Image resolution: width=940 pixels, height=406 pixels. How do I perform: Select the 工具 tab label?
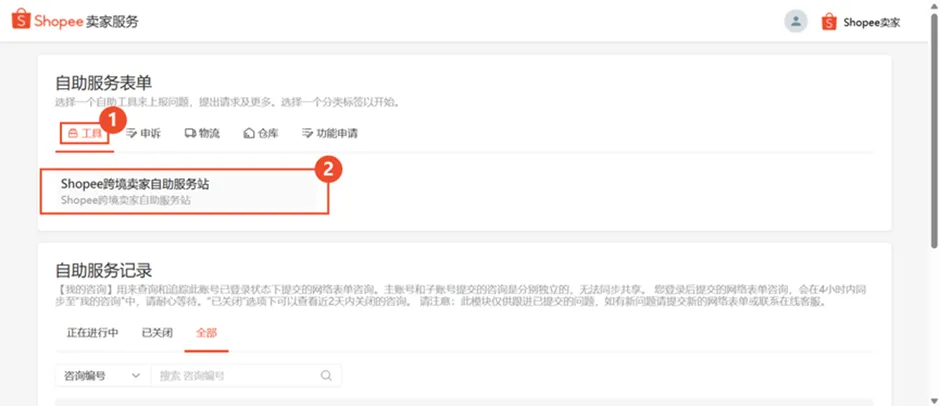click(x=92, y=133)
